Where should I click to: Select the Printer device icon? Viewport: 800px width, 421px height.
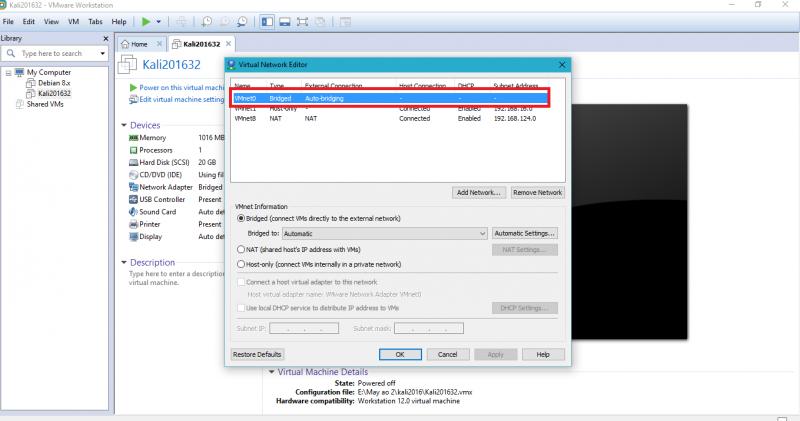133,225
